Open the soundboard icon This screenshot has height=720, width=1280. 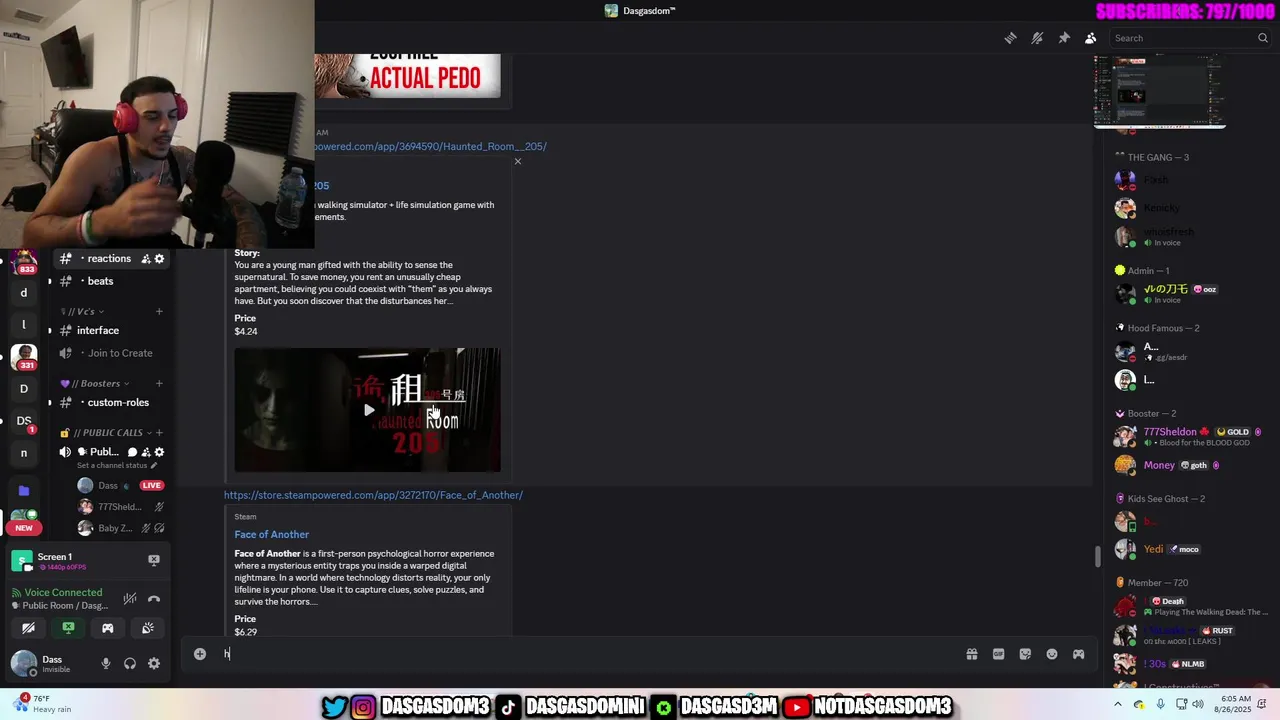click(x=148, y=628)
